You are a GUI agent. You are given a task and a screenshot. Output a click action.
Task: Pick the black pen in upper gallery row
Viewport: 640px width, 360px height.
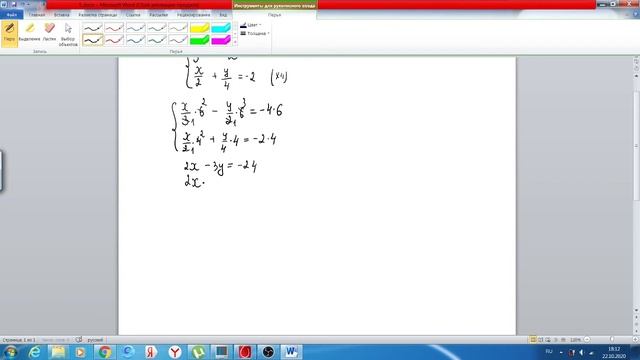93,28
